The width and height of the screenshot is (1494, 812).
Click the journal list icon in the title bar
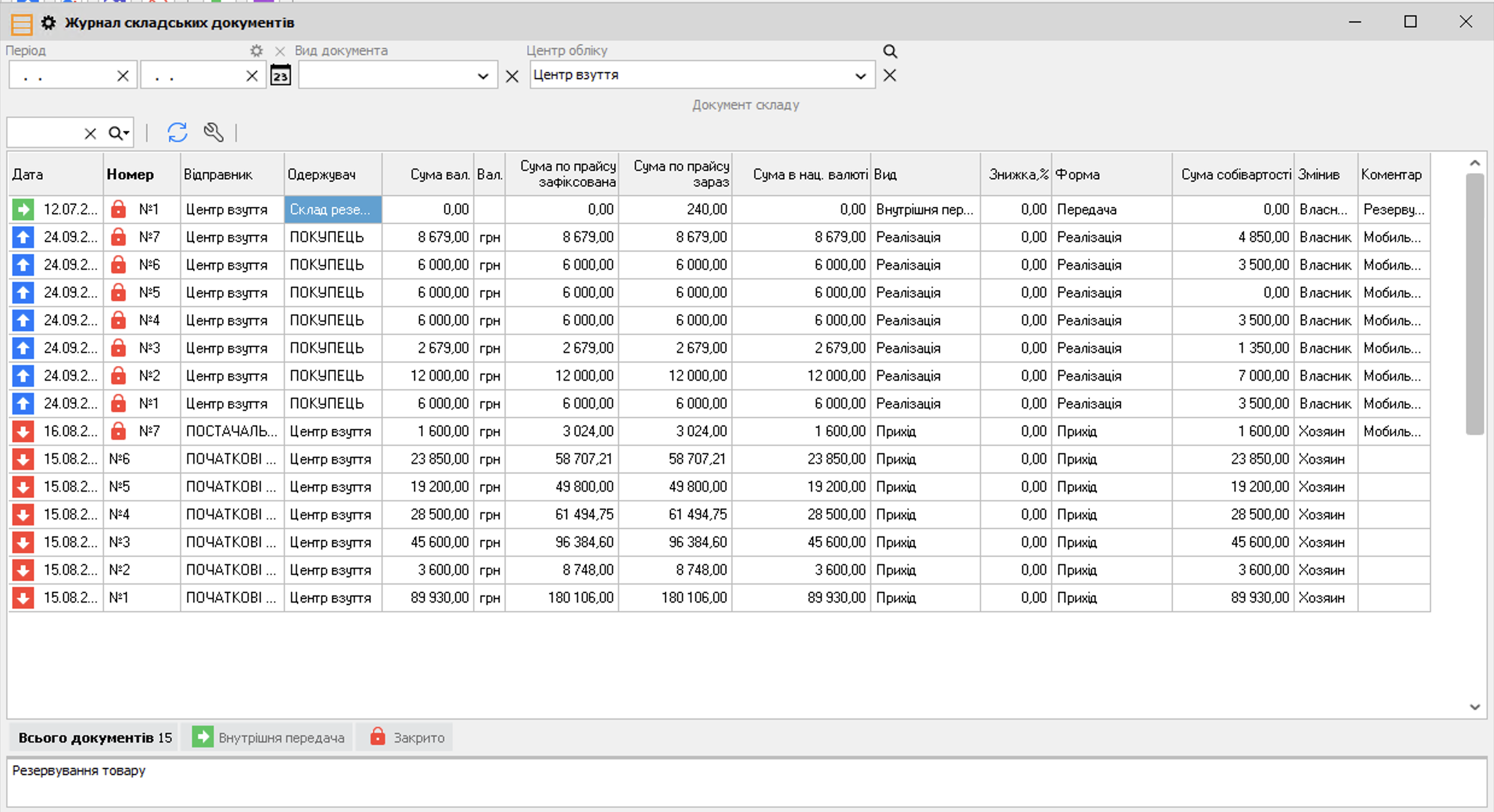22,24
